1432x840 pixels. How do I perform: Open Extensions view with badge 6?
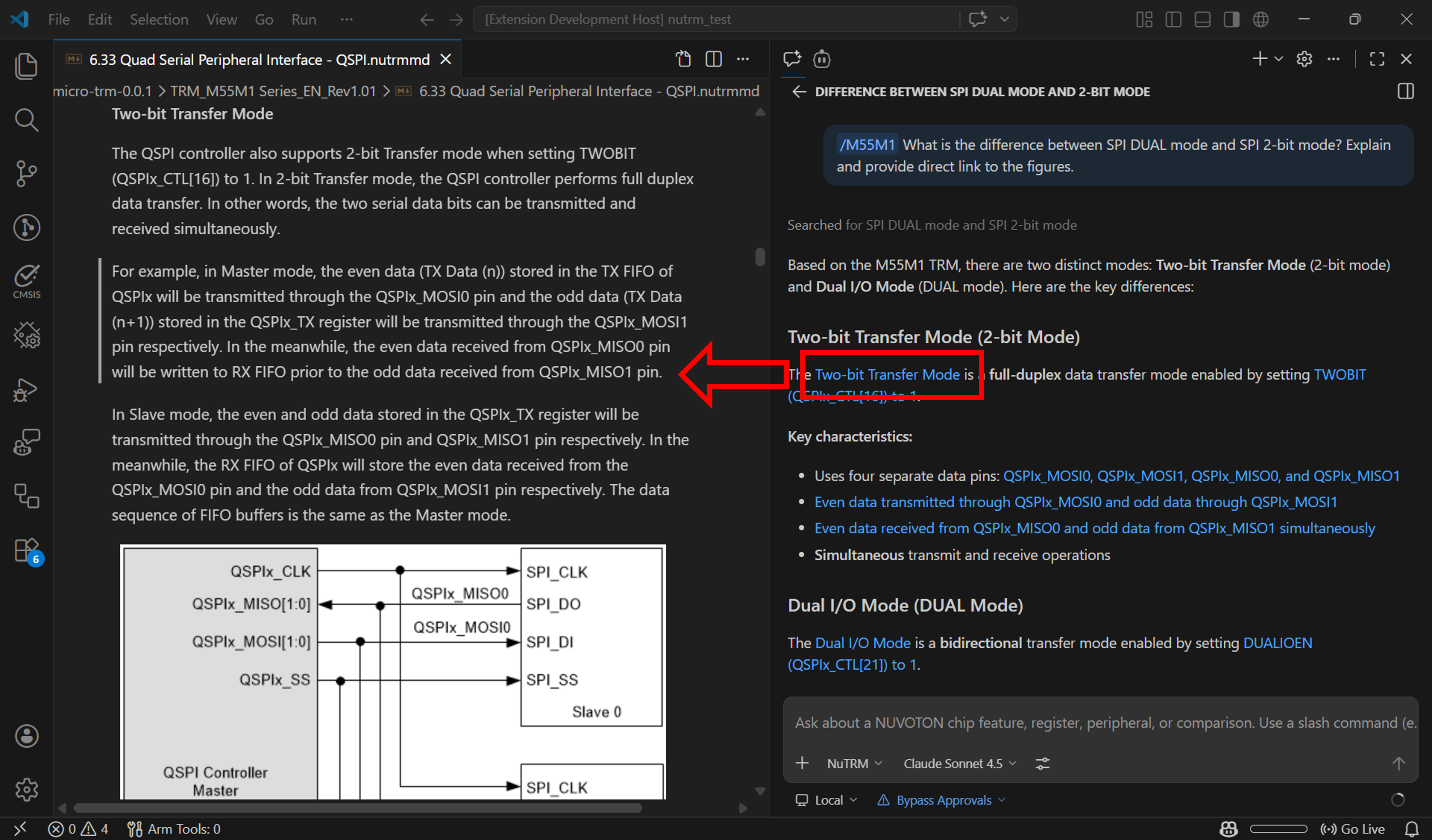[26, 550]
